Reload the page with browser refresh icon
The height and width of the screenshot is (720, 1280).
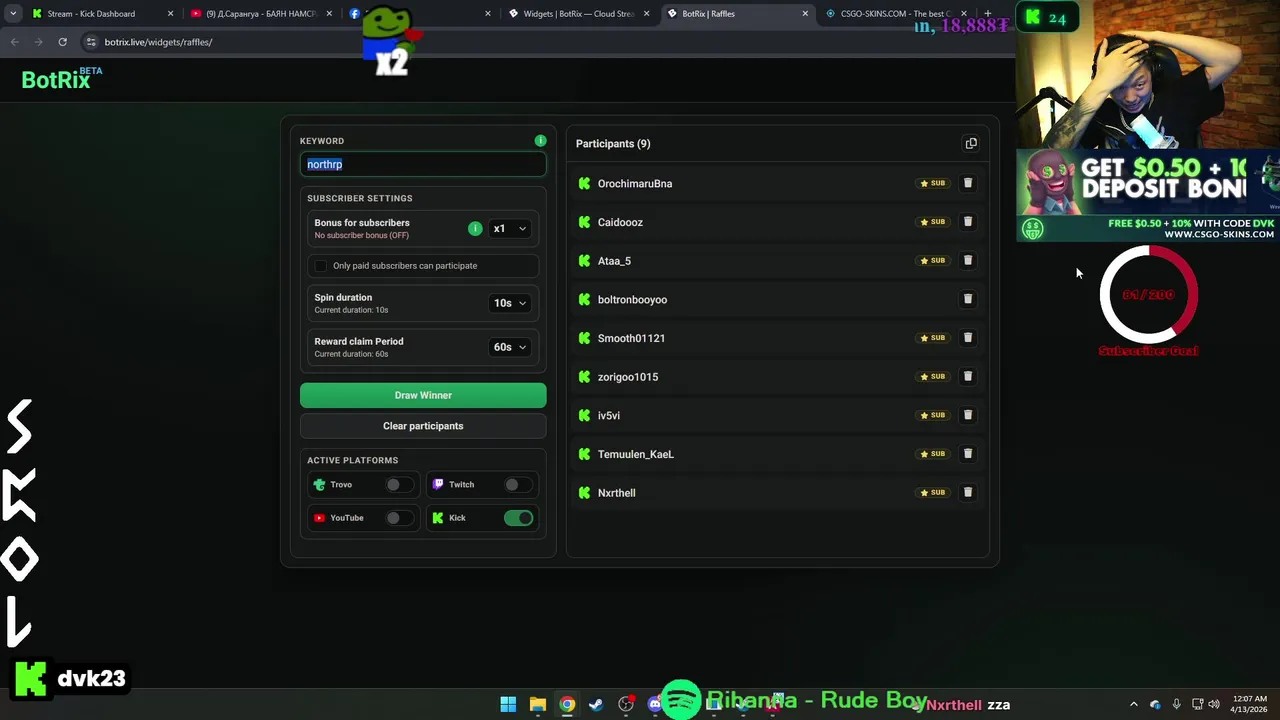coord(62,42)
